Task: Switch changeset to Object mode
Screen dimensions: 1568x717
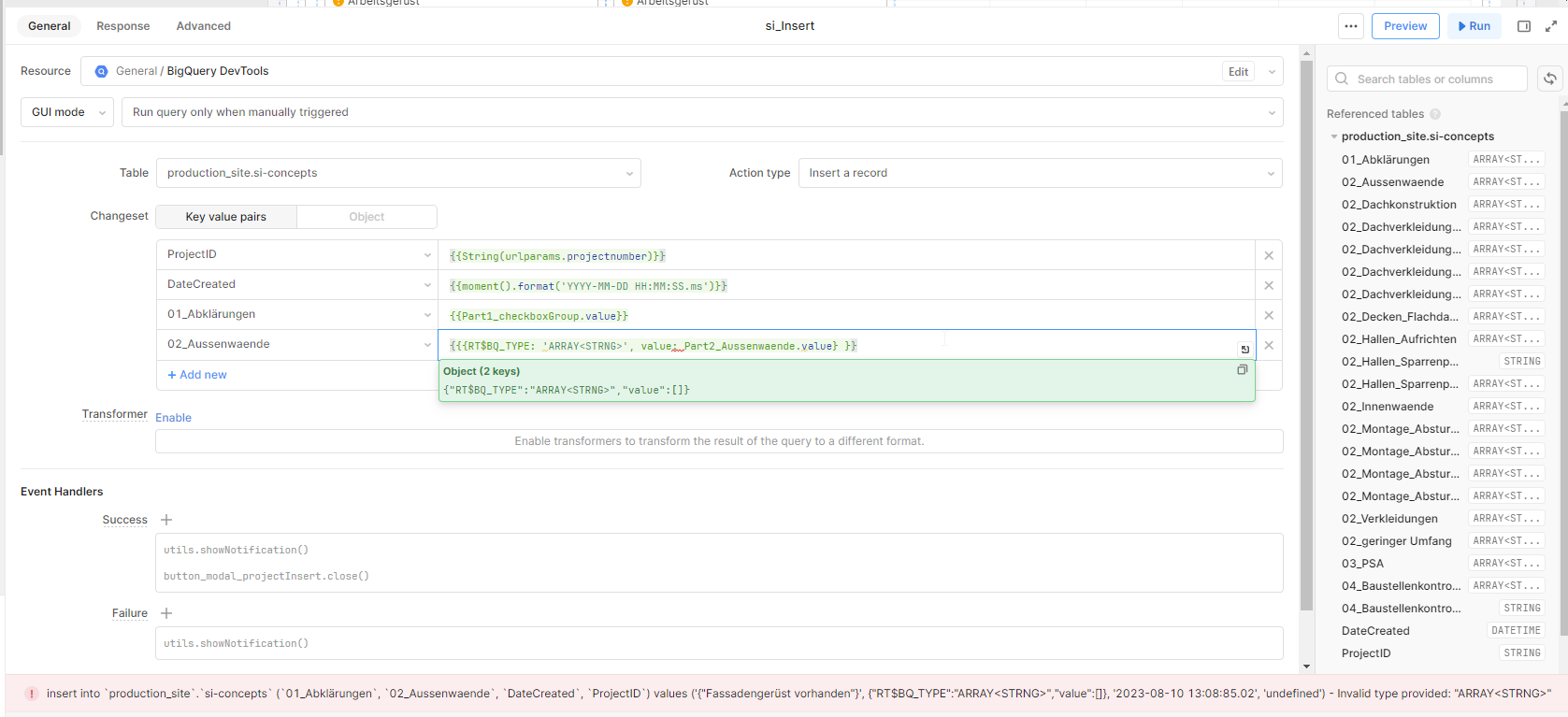Action: click(x=367, y=217)
